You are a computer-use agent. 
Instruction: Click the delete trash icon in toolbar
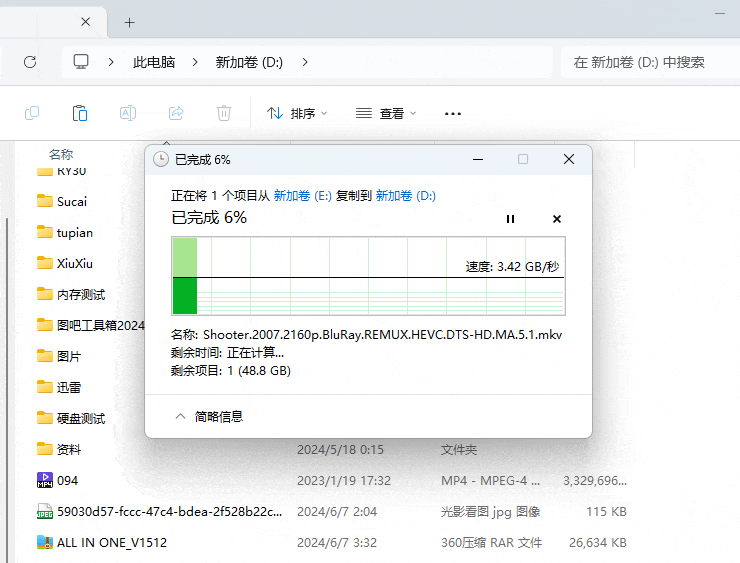coord(224,113)
